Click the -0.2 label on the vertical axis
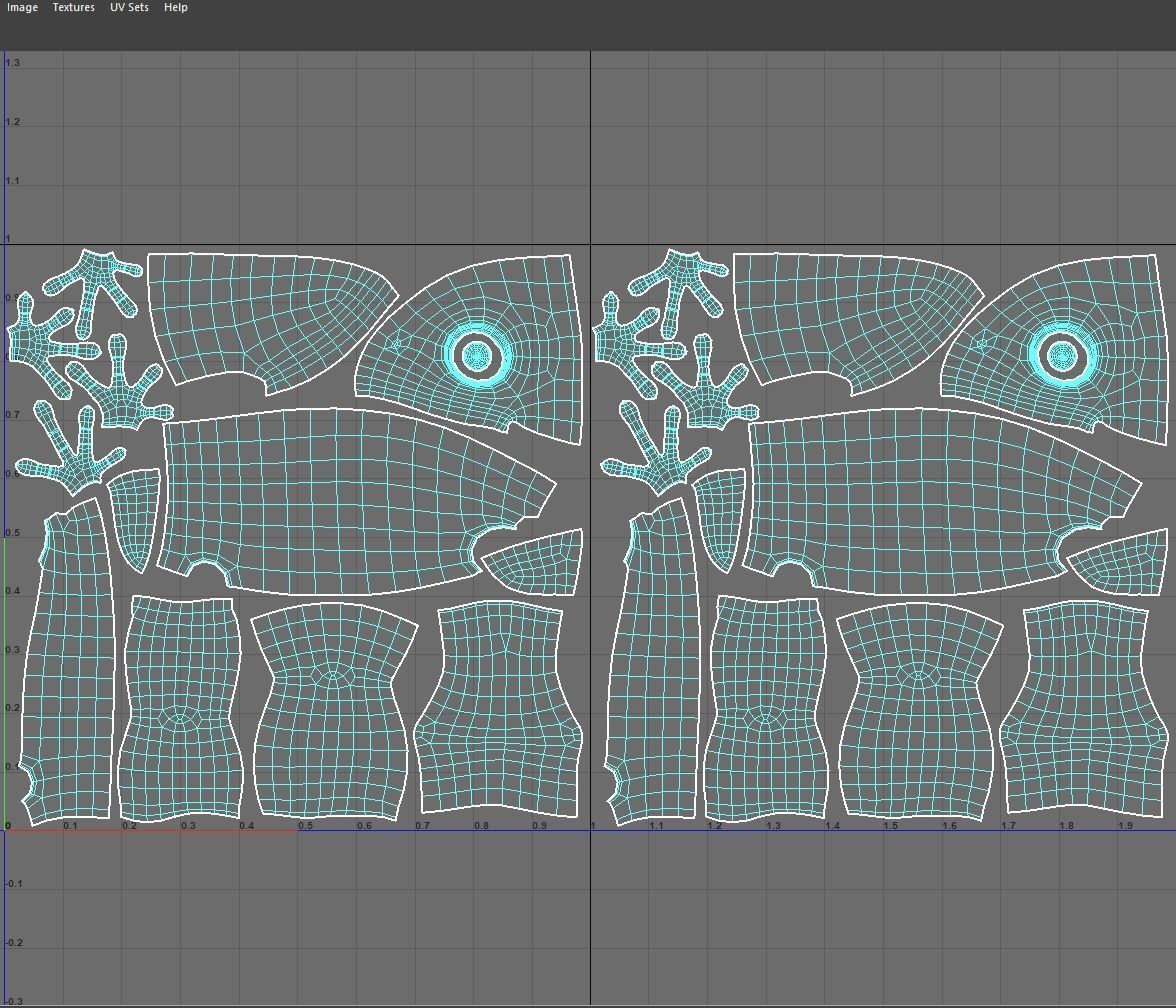This screenshot has width=1176, height=1008. click(14, 943)
